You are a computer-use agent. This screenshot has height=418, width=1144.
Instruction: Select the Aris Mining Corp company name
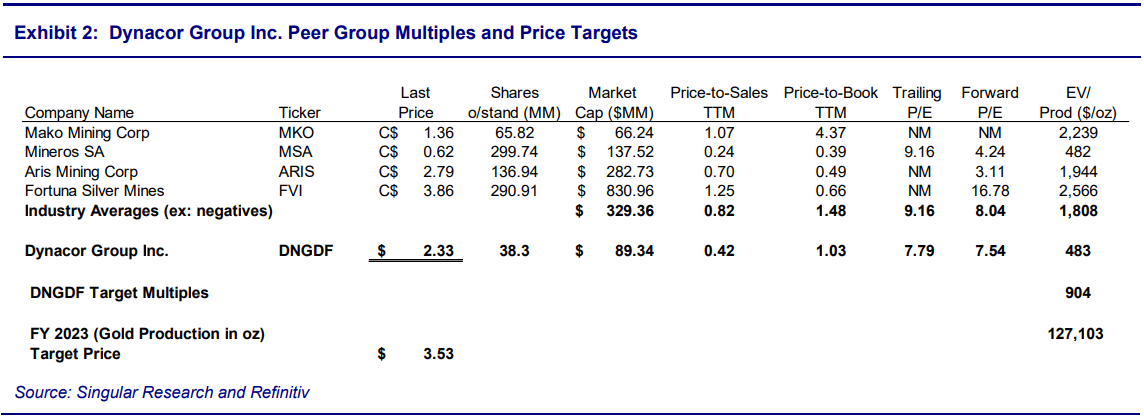(81, 171)
